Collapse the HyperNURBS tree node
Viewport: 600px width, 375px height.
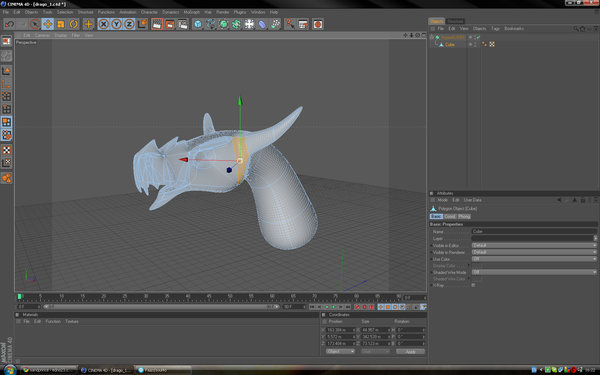pyautogui.click(x=432, y=37)
